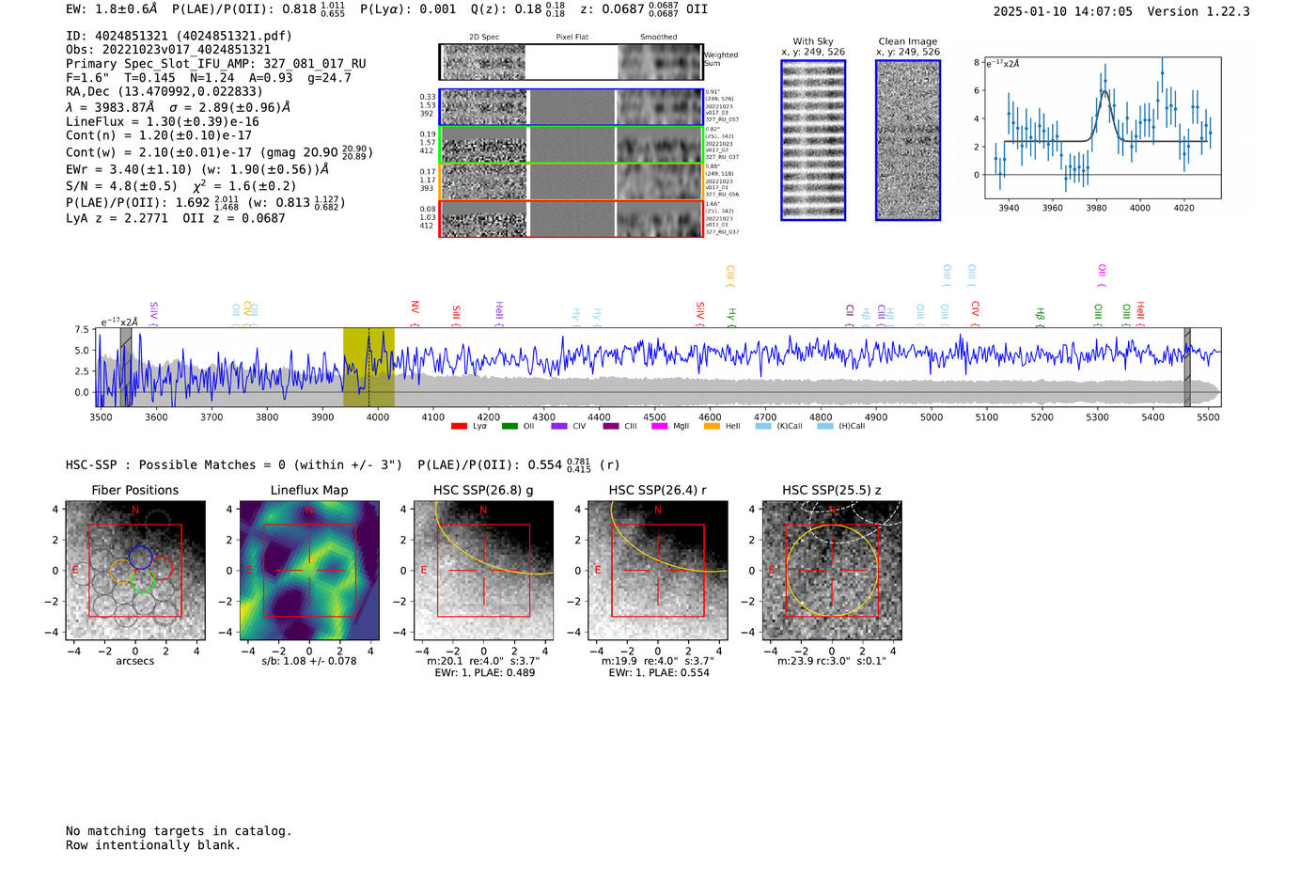Click the (K)CaII legend swatch
1316x896 pixels.
(763, 427)
